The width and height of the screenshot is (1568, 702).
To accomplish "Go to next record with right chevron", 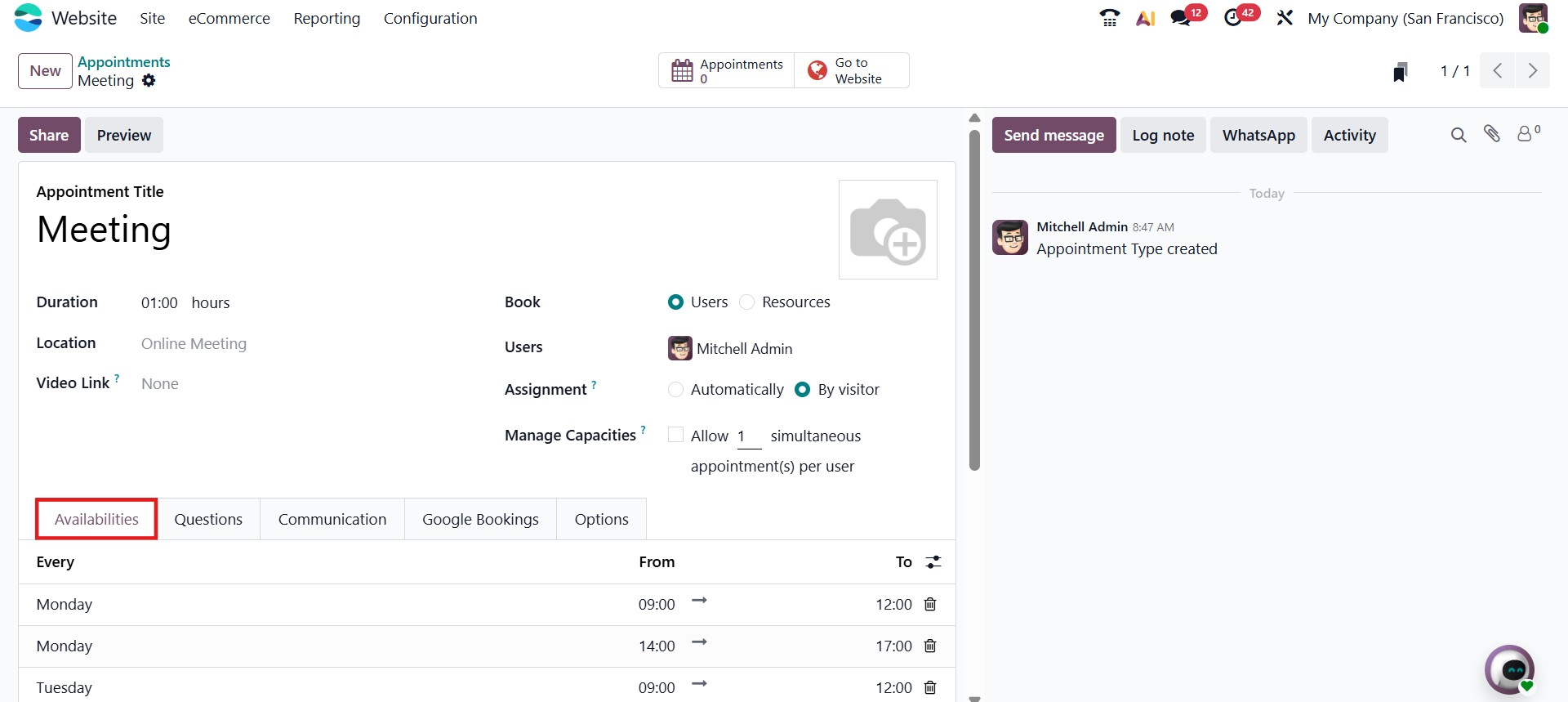I will point(1533,71).
